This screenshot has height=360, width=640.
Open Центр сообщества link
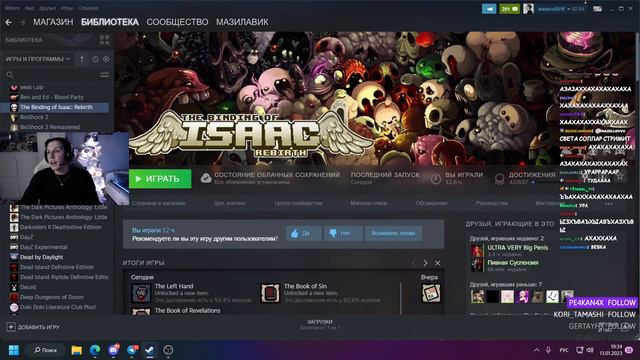pyautogui.click(x=298, y=203)
